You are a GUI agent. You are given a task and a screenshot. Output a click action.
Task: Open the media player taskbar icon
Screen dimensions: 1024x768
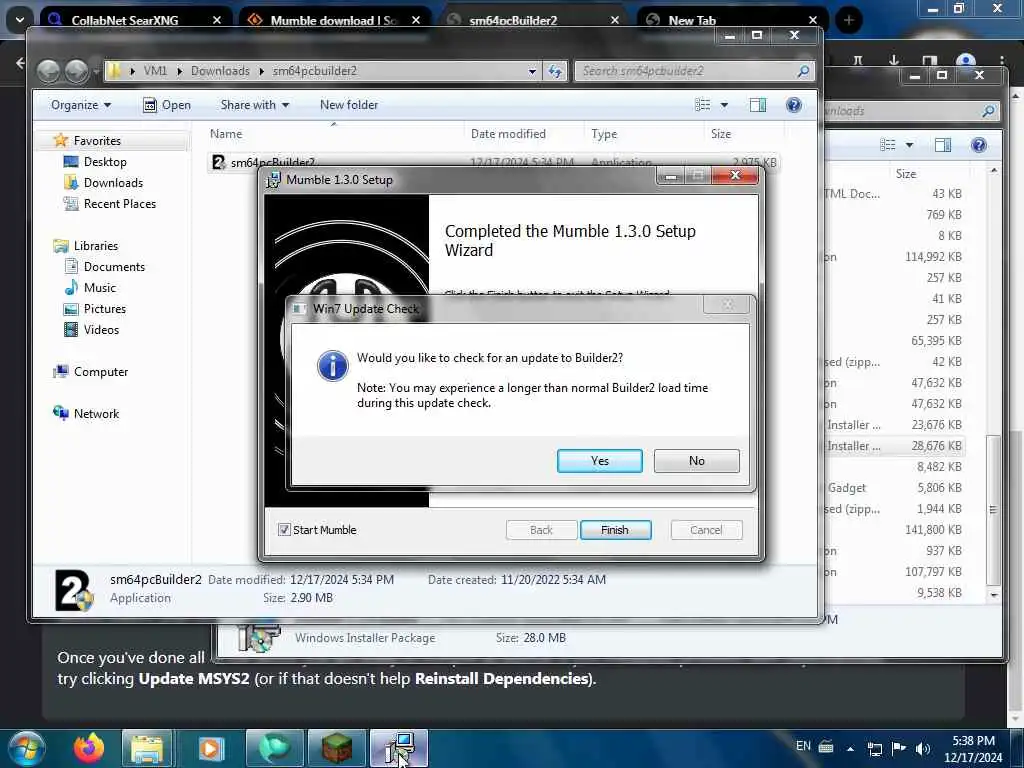[x=210, y=748]
